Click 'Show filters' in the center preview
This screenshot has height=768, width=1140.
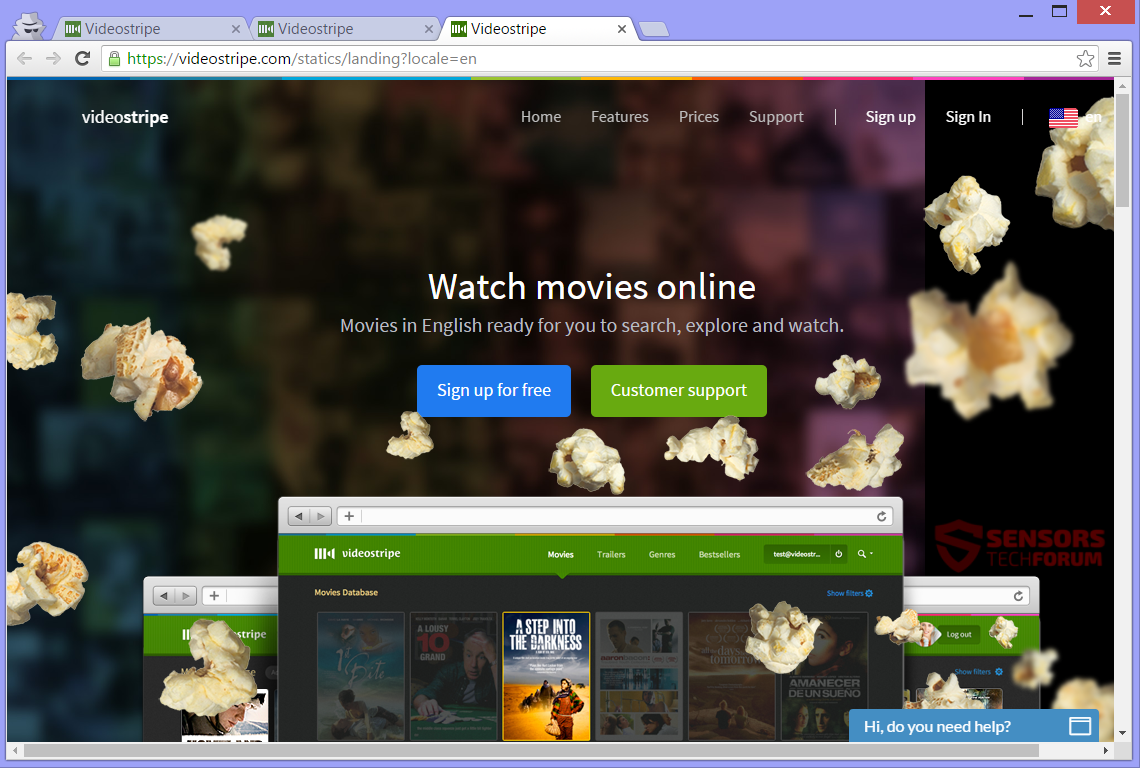click(849, 593)
